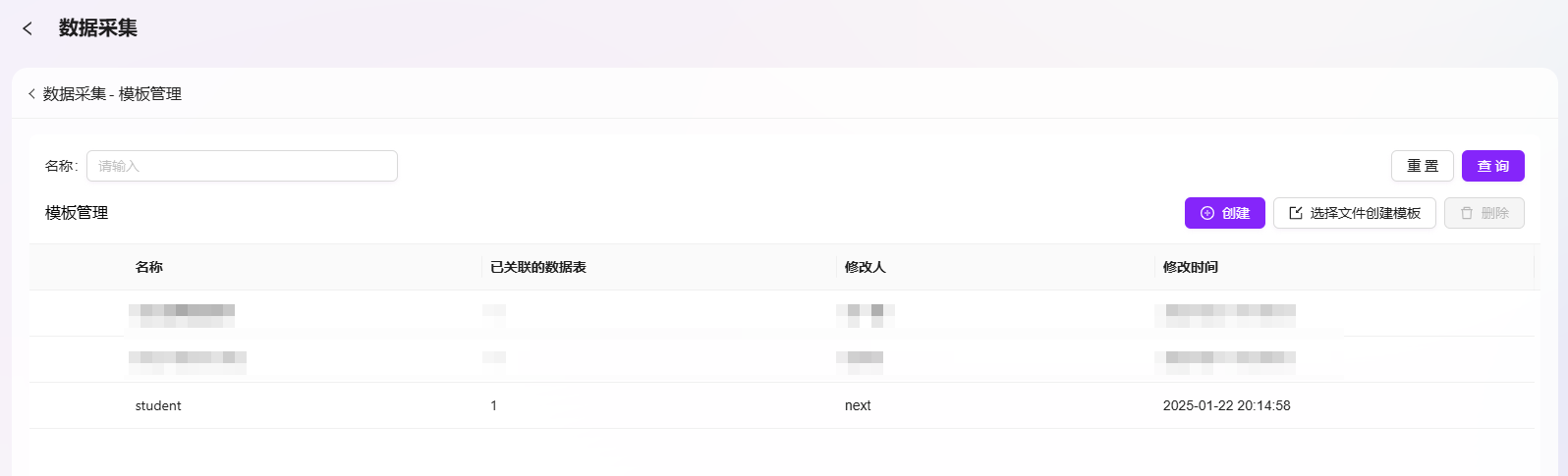Select the student template row
This screenshot has height=476, width=1568.
coord(781,405)
